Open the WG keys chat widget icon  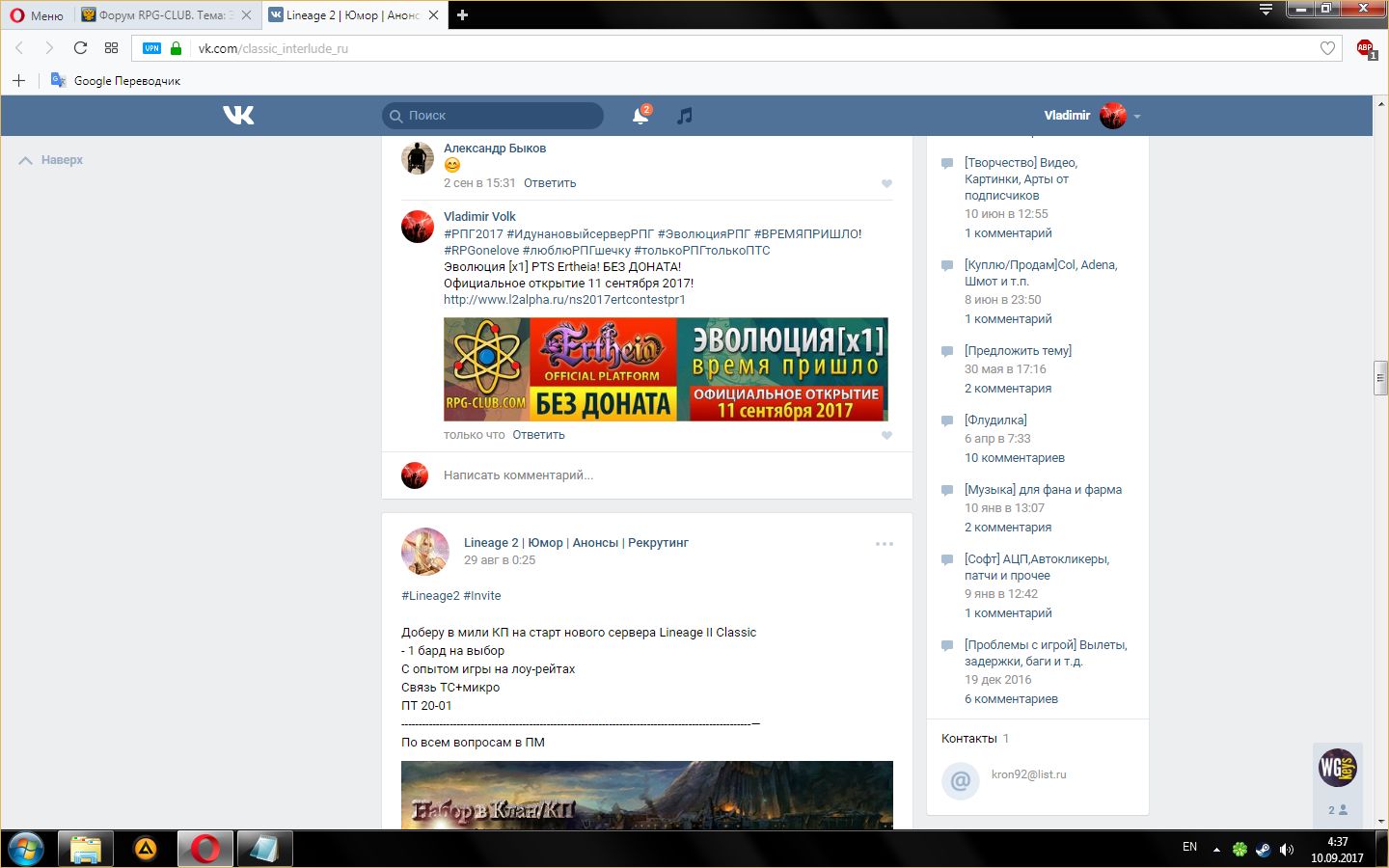(x=1338, y=768)
